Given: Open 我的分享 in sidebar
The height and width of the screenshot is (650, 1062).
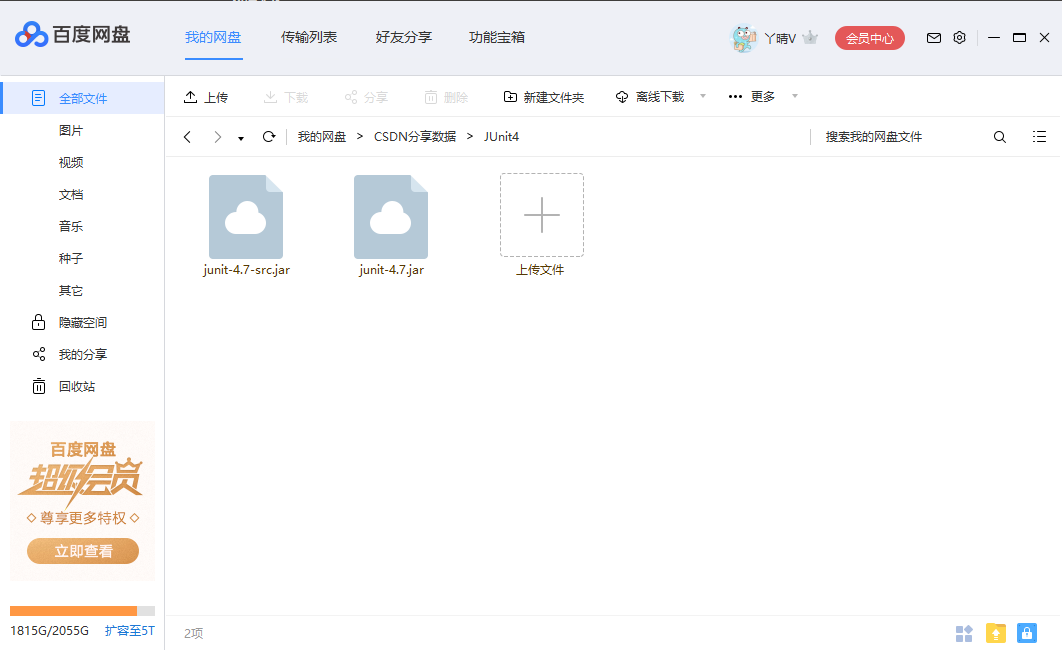Looking at the screenshot, I should click(70, 355).
